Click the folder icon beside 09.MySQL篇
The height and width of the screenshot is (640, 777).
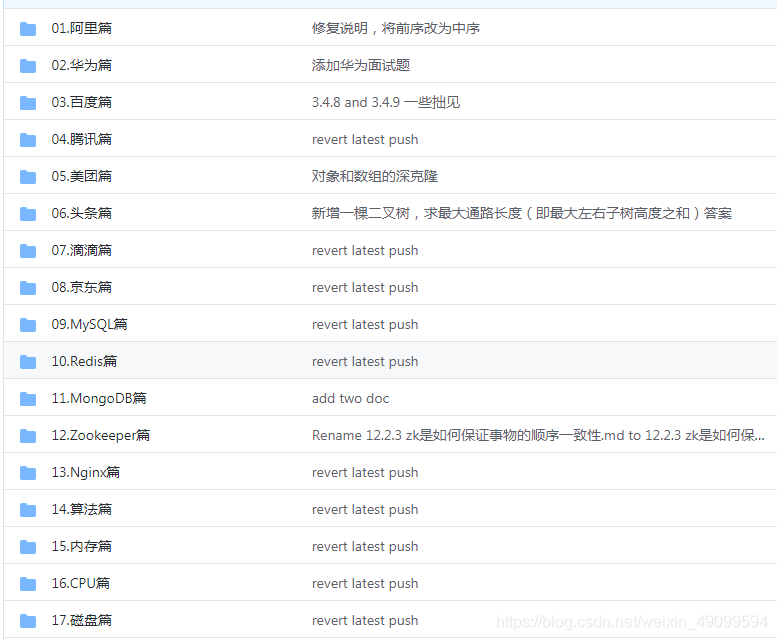click(28, 325)
